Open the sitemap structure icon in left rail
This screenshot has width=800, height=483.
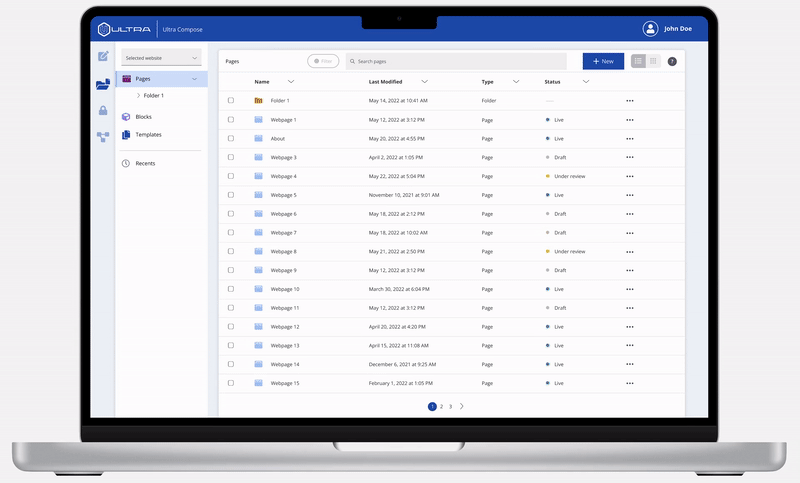(x=103, y=137)
